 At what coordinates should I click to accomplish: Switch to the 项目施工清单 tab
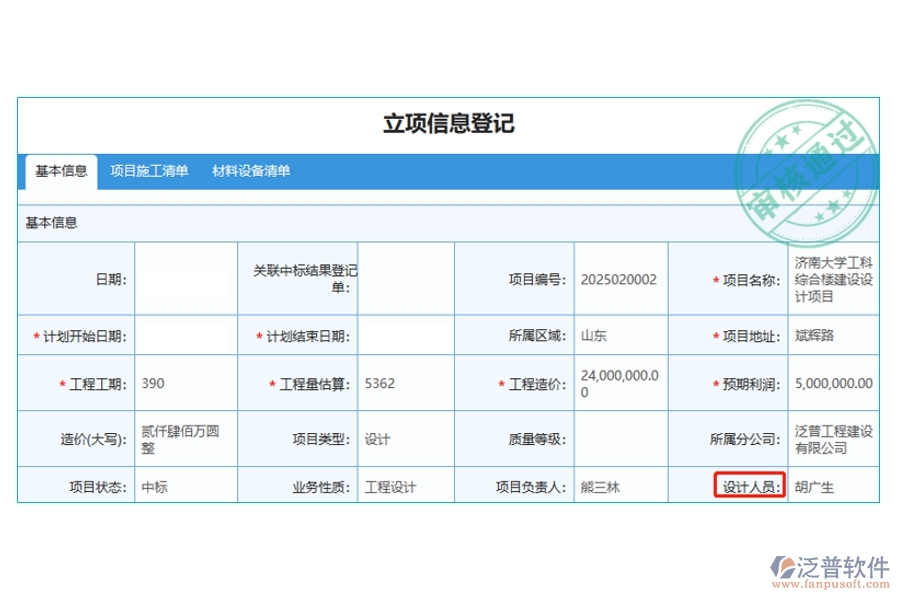point(150,171)
